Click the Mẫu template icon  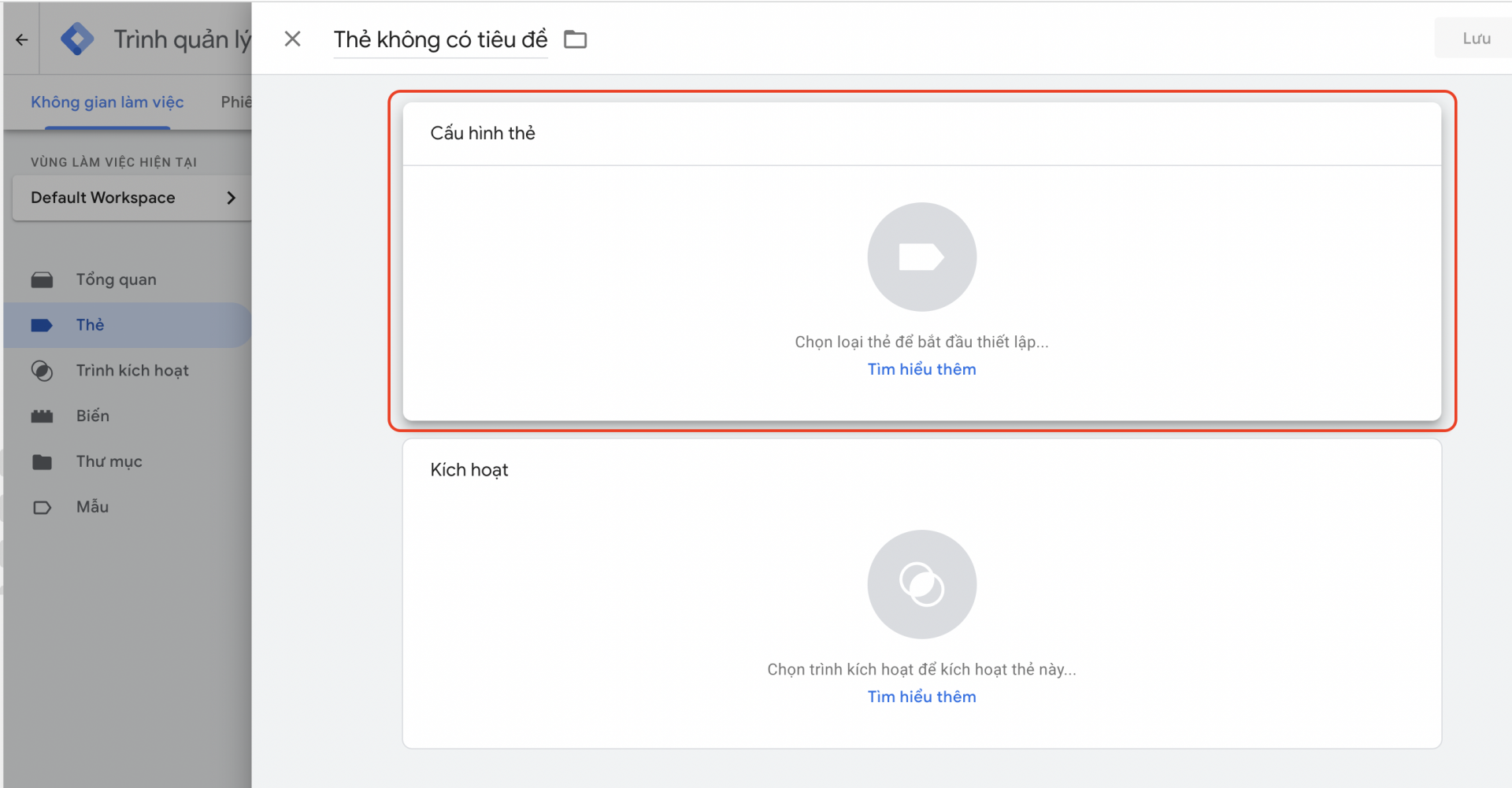[43, 508]
